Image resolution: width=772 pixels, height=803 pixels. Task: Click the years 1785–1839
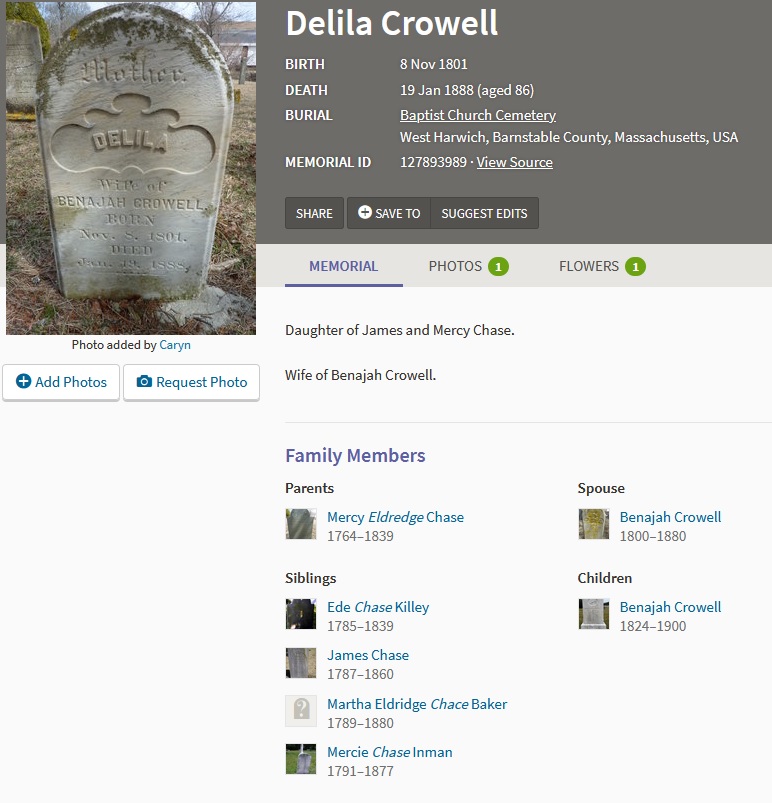coord(360,626)
